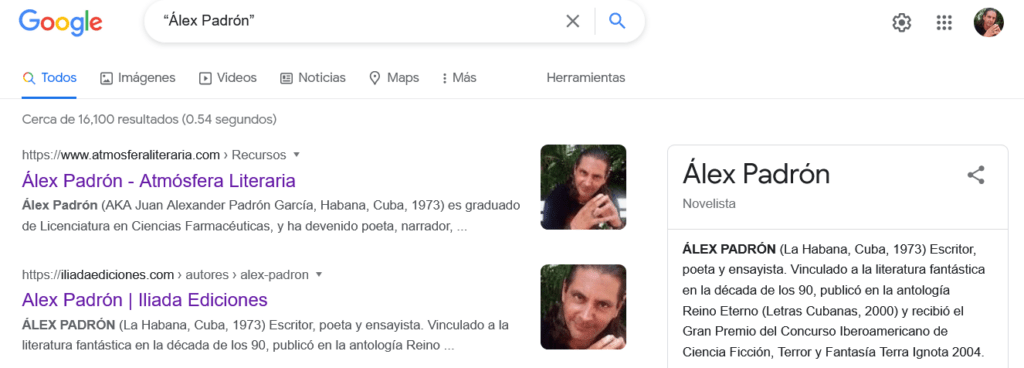Share the Álex Padrón knowledge panel
The width and height of the screenshot is (1024, 368).
click(976, 175)
